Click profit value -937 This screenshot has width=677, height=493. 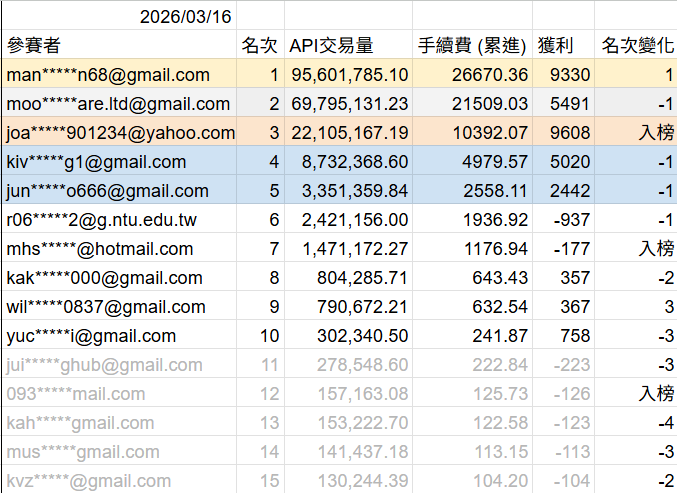click(x=572, y=220)
